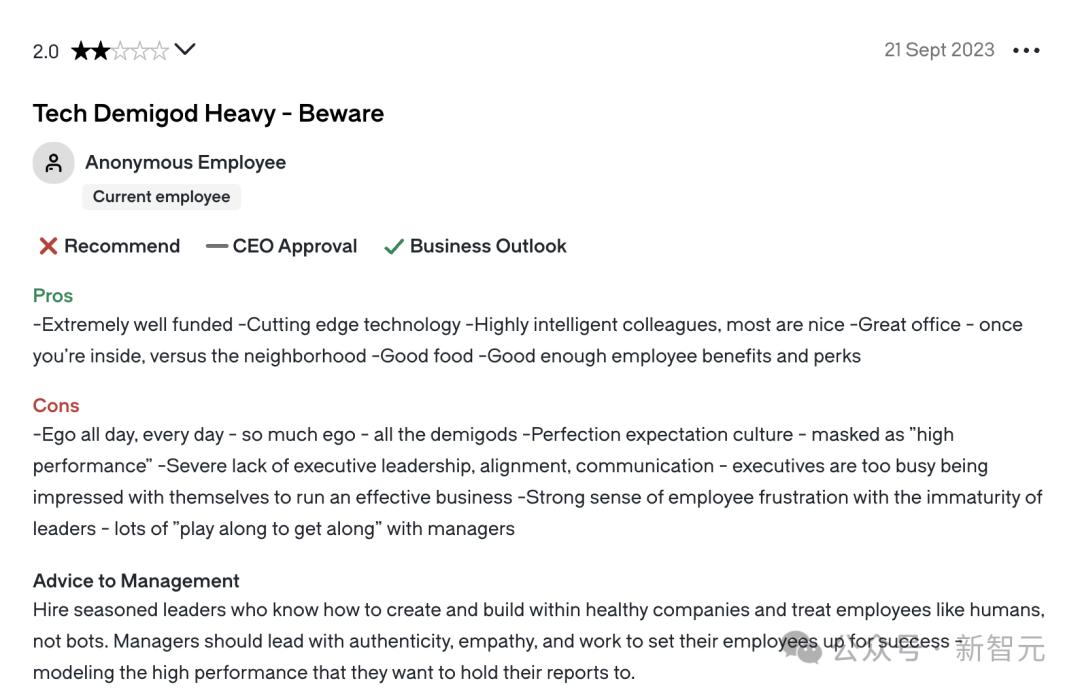The height and width of the screenshot is (692, 1080).
Task: Click the two-star rating stars
Action: [x=119, y=51]
